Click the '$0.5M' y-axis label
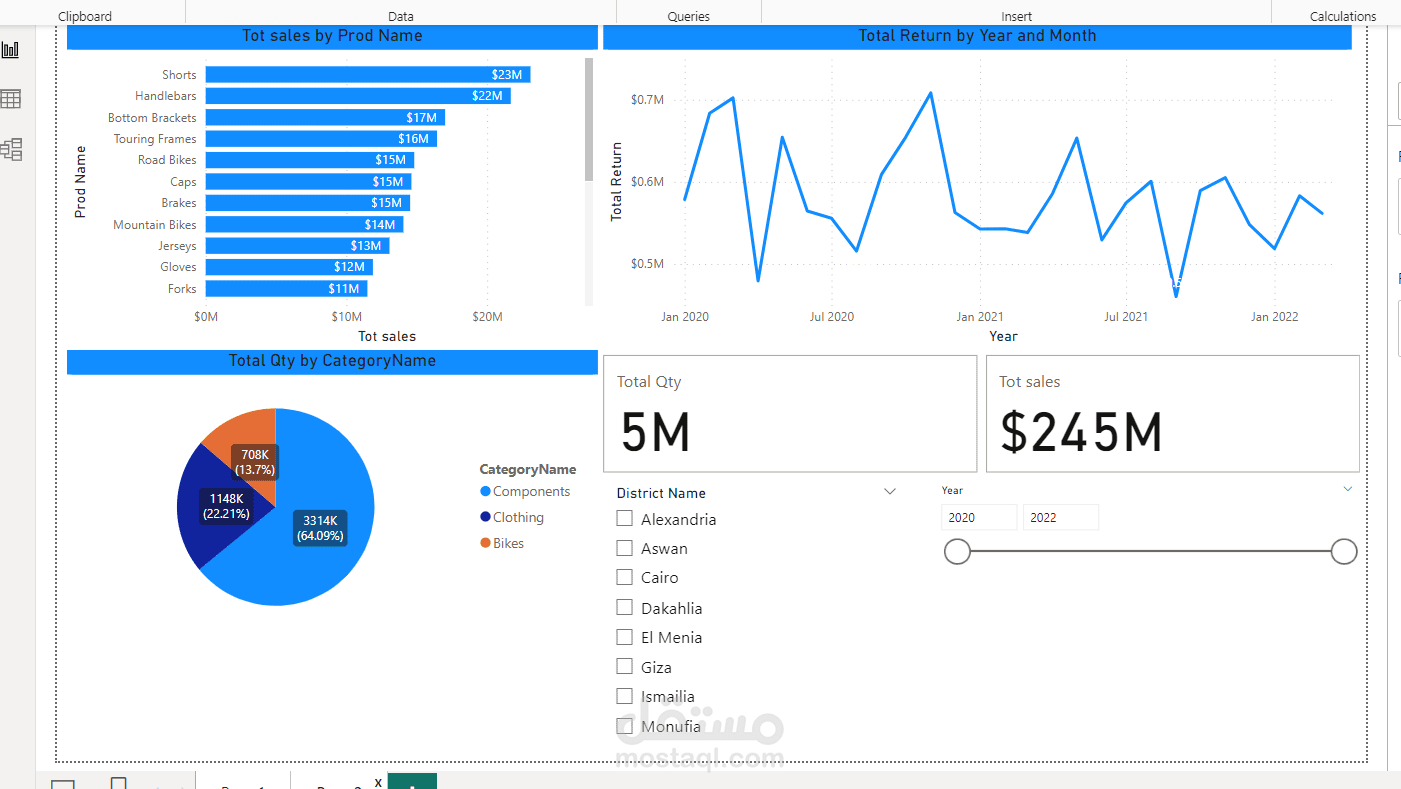Screen dimensions: 1401x789 (647, 264)
